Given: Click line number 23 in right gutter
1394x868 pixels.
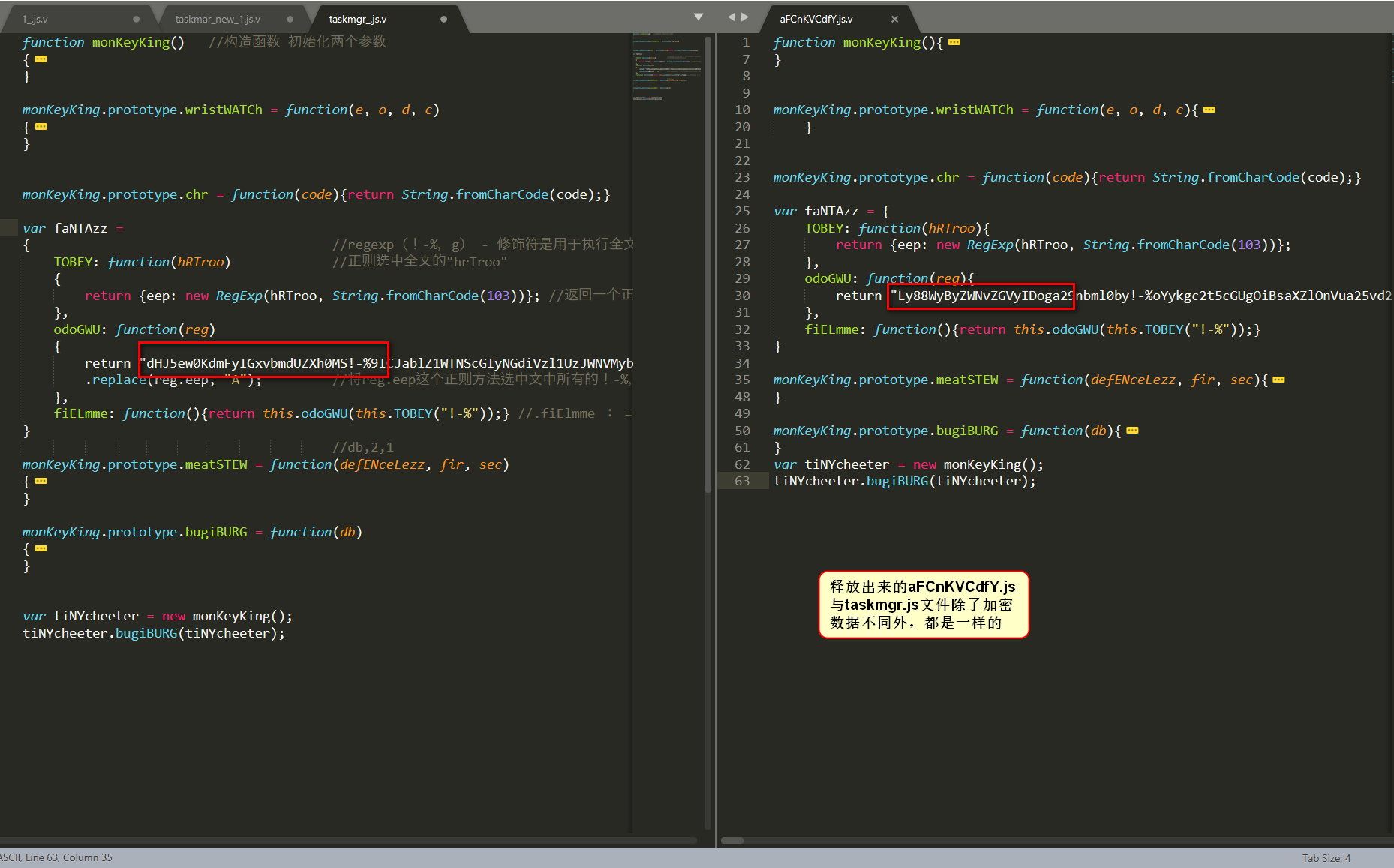Looking at the screenshot, I should pyautogui.click(x=742, y=177).
